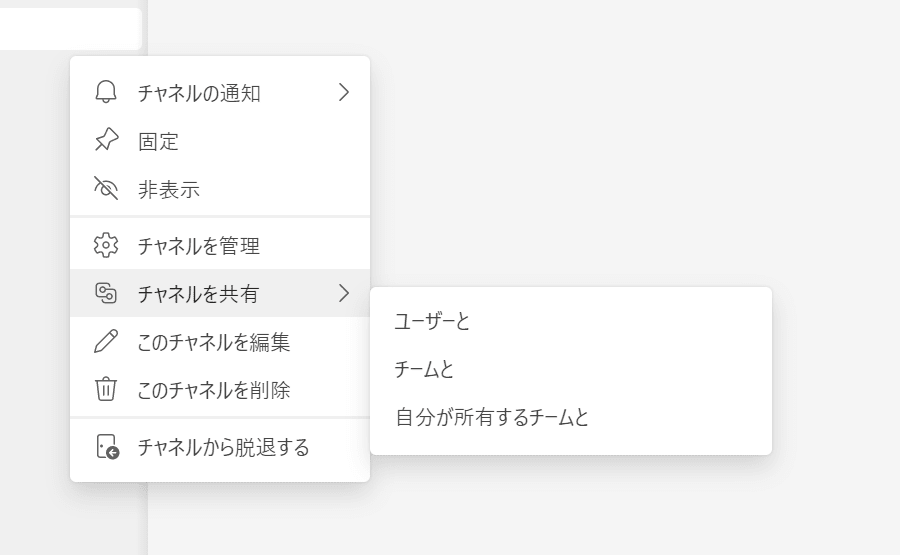The width and height of the screenshot is (900, 555).
Task: Click the trash can icon to delete channel
Action: click(106, 389)
